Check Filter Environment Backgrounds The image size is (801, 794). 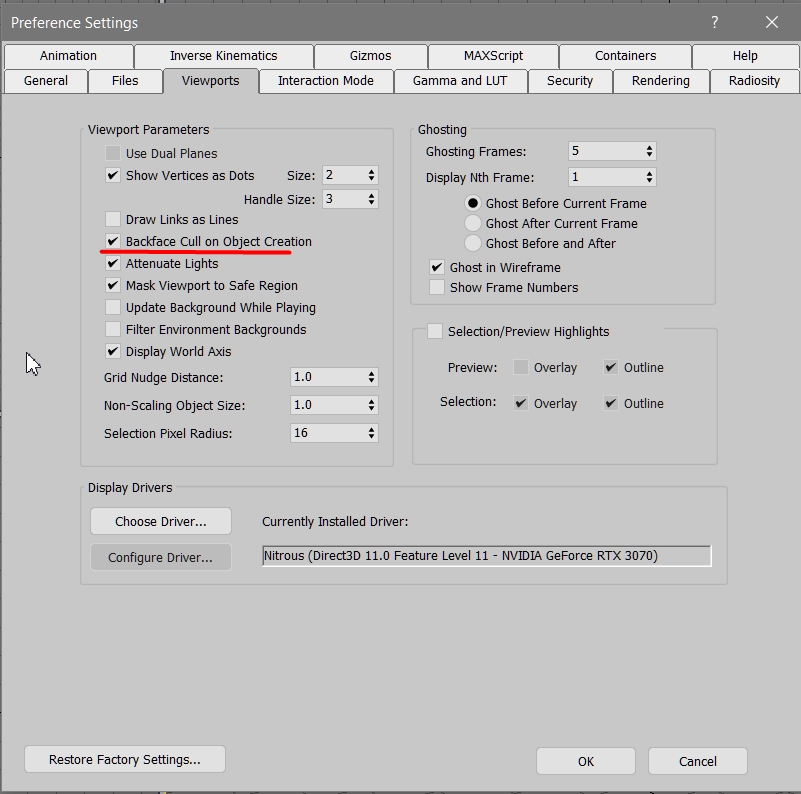point(112,329)
